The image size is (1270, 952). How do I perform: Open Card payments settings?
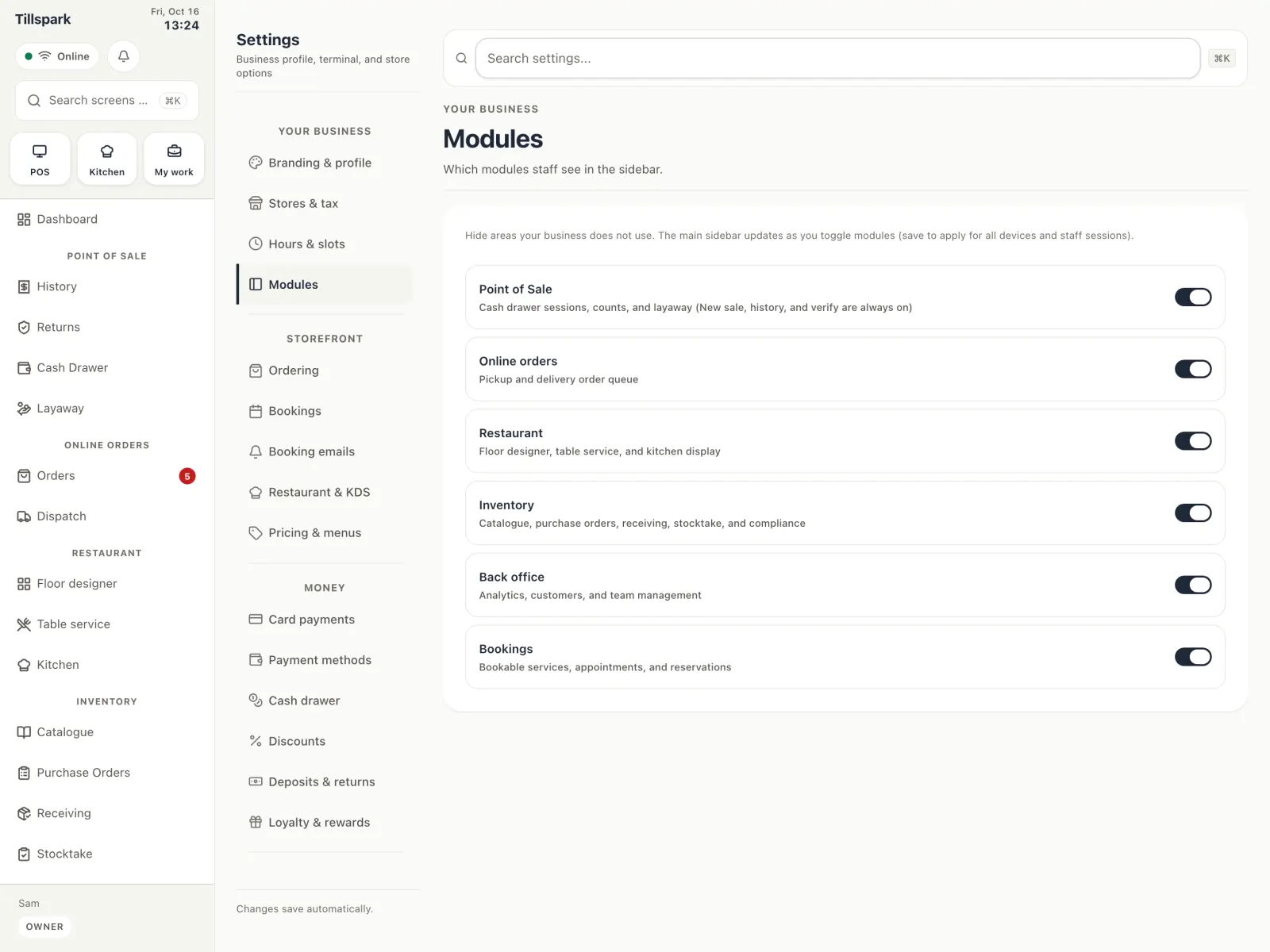(x=325, y=620)
